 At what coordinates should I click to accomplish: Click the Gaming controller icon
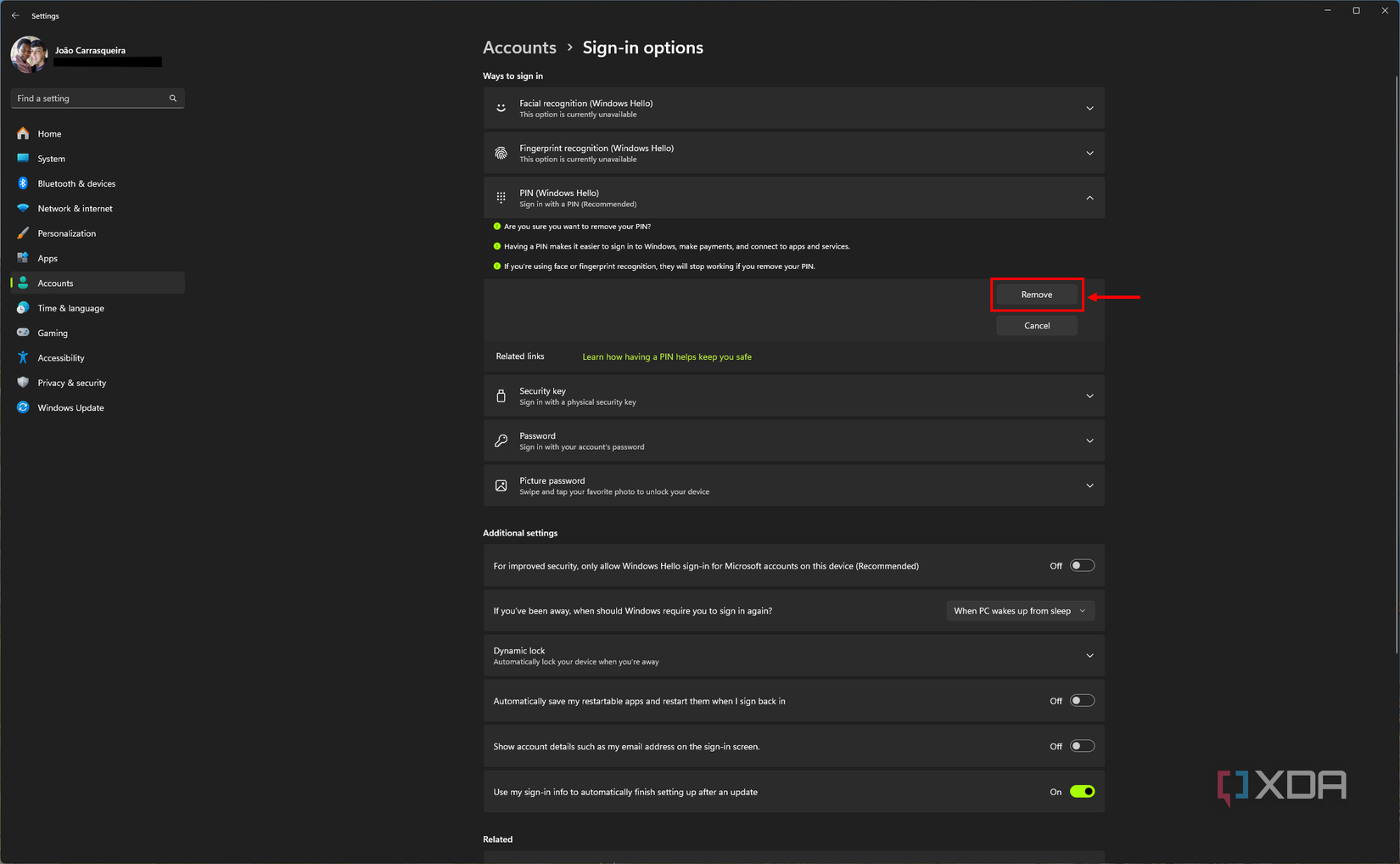pos(23,333)
